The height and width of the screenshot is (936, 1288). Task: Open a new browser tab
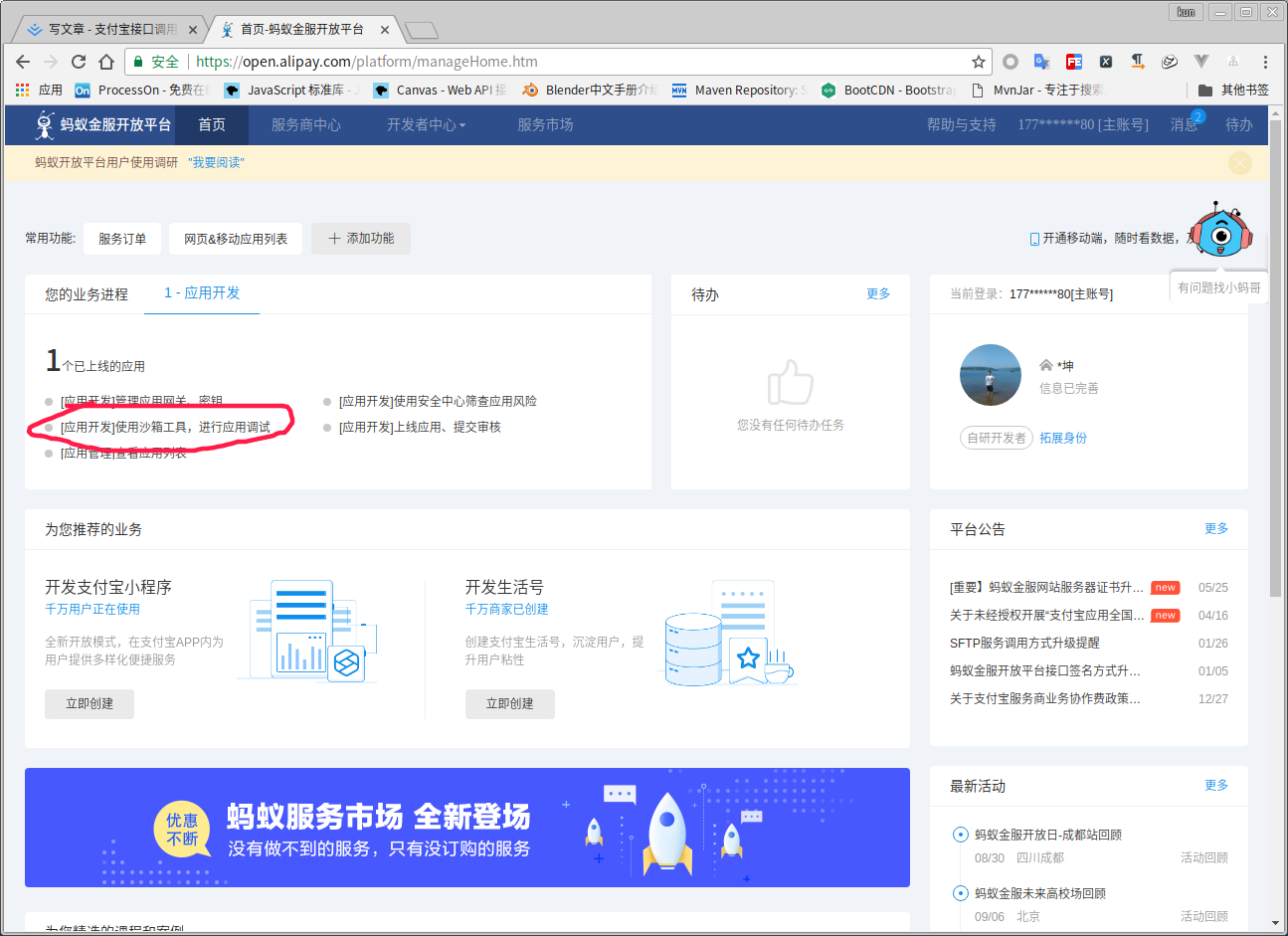422,30
